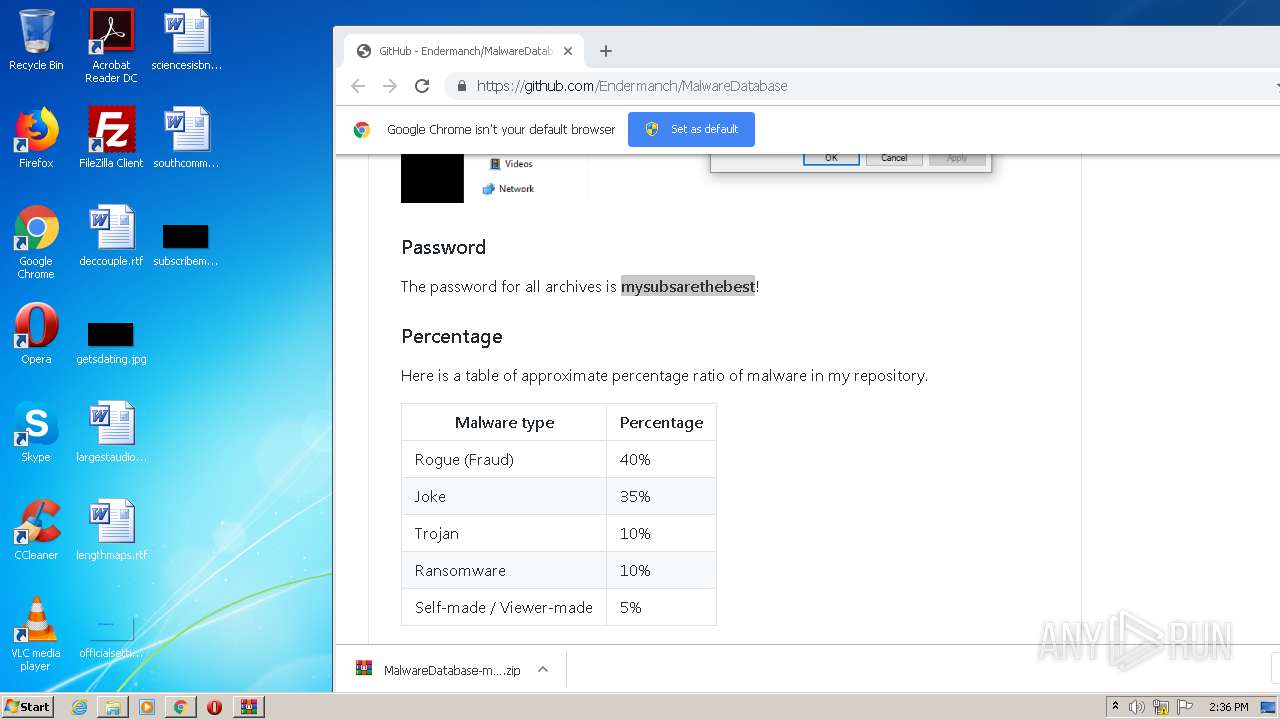
Task: Click the Percentage column header in table
Action: coord(661,423)
